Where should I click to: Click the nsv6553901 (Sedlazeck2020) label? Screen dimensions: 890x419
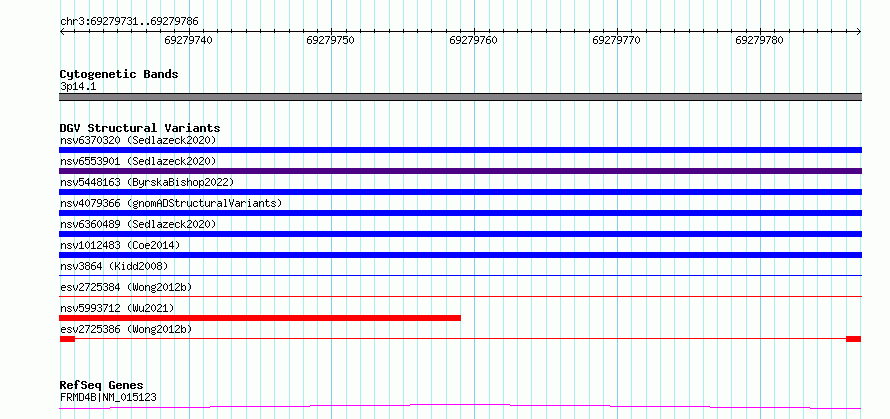click(x=138, y=161)
